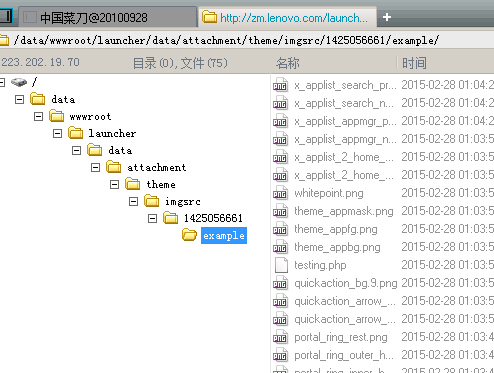Image resolution: width=494 pixels, height=373 pixels.
Task: Click the 1425056661 folder icon
Action: (x=171, y=218)
